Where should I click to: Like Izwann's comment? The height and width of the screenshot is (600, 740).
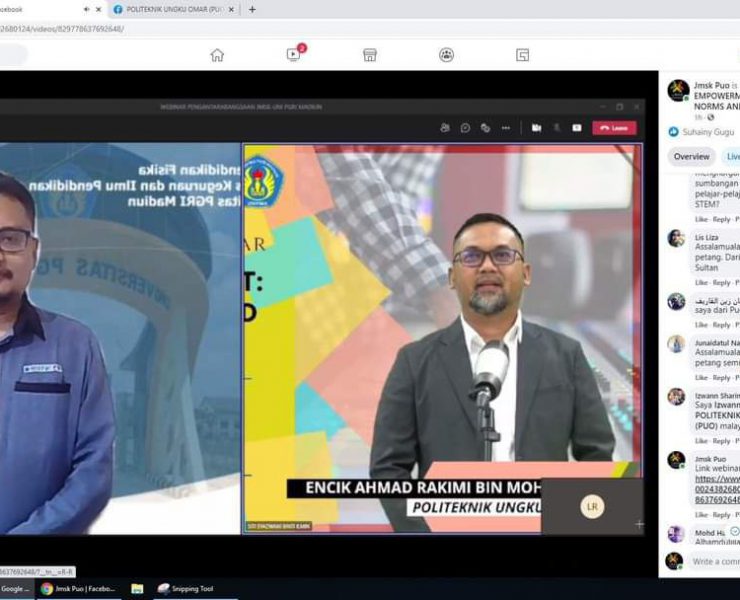pos(701,441)
